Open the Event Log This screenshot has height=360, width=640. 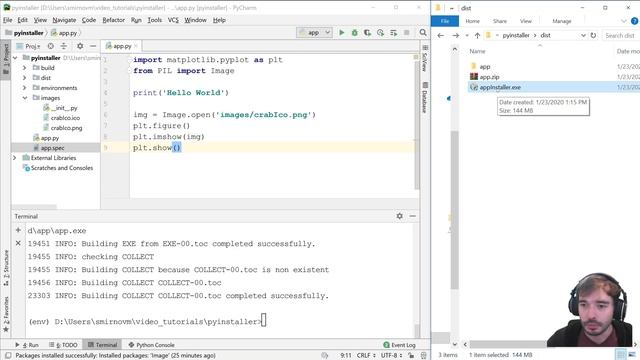click(x=399, y=345)
